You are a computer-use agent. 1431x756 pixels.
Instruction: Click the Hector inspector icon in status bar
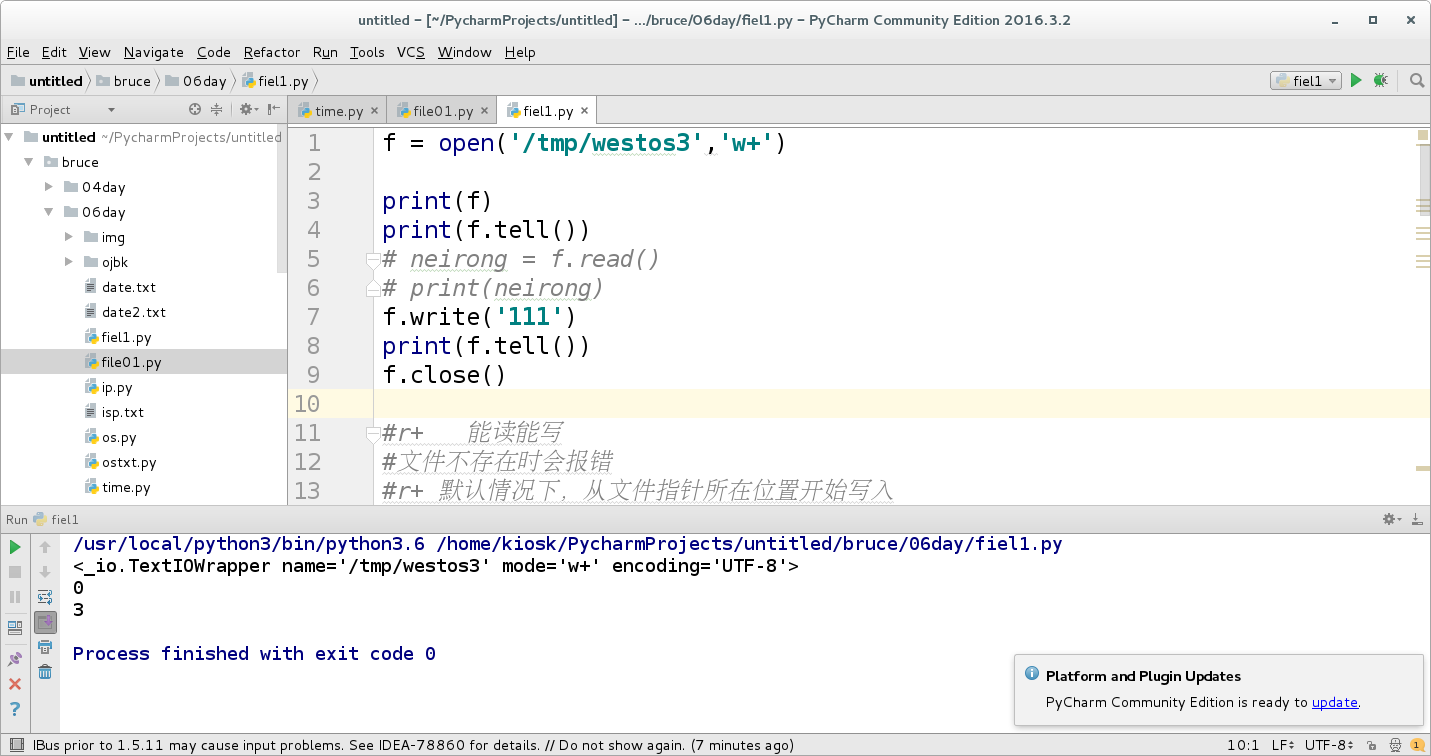(1393, 745)
